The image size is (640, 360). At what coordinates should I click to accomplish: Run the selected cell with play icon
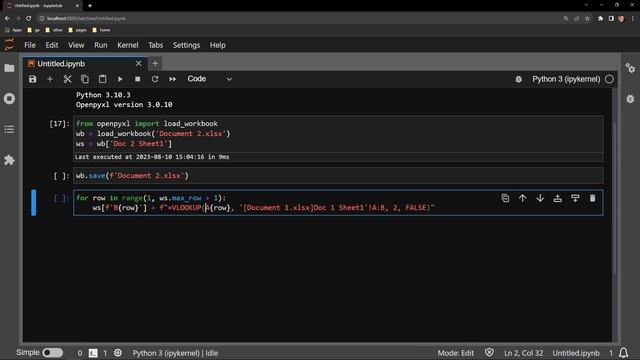point(120,79)
